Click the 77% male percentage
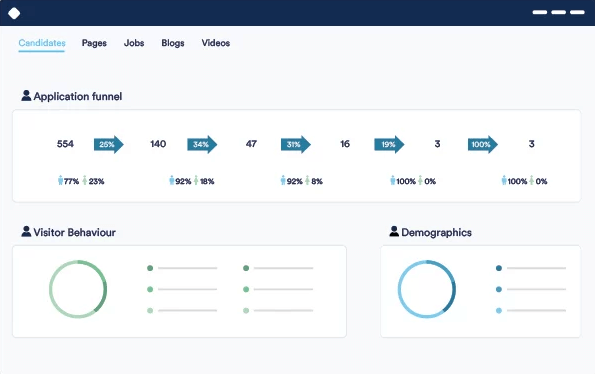This screenshot has width=595, height=374. [x=71, y=181]
